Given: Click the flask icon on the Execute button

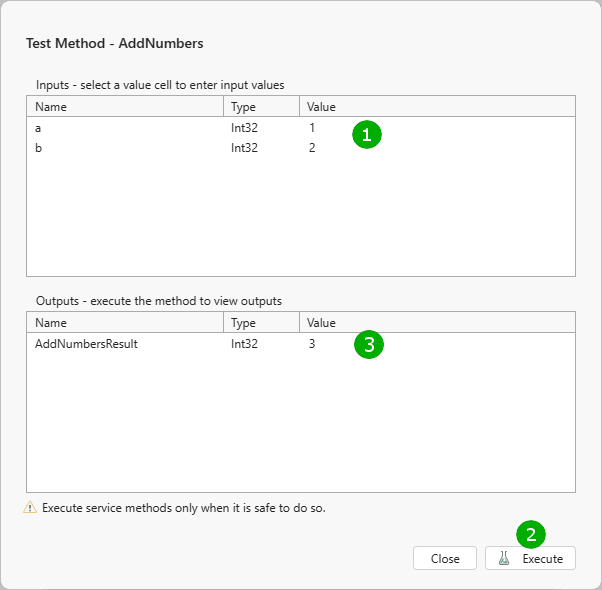Looking at the screenshot, I should click(x=504, y=559).
